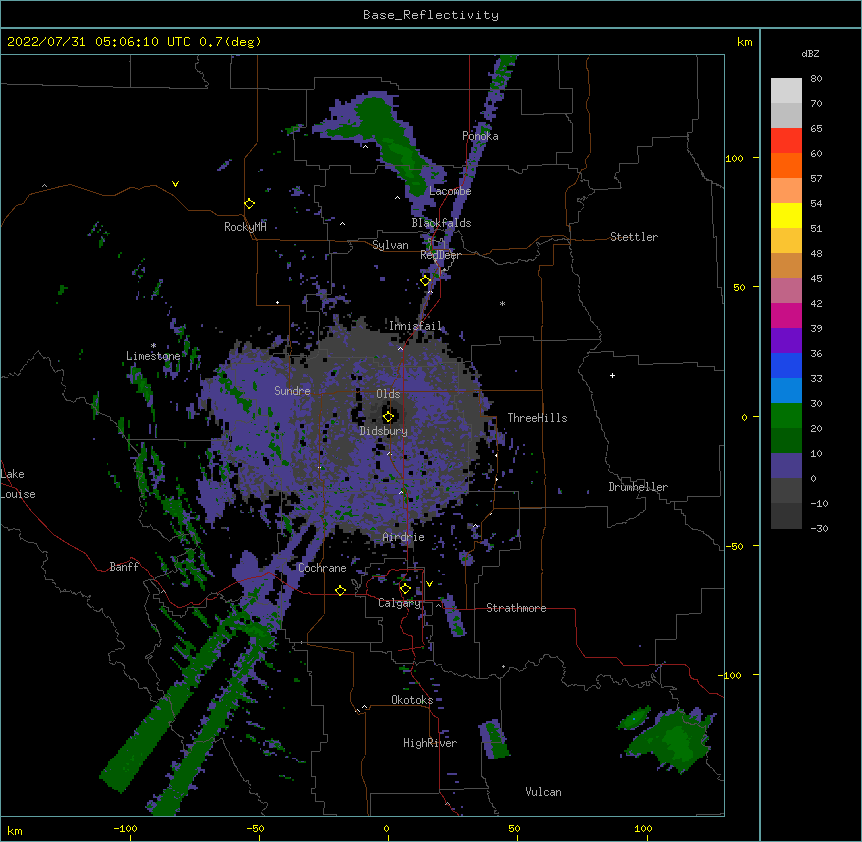Click the 0.7(deg) elevation angle text

[x=230, y=42]
